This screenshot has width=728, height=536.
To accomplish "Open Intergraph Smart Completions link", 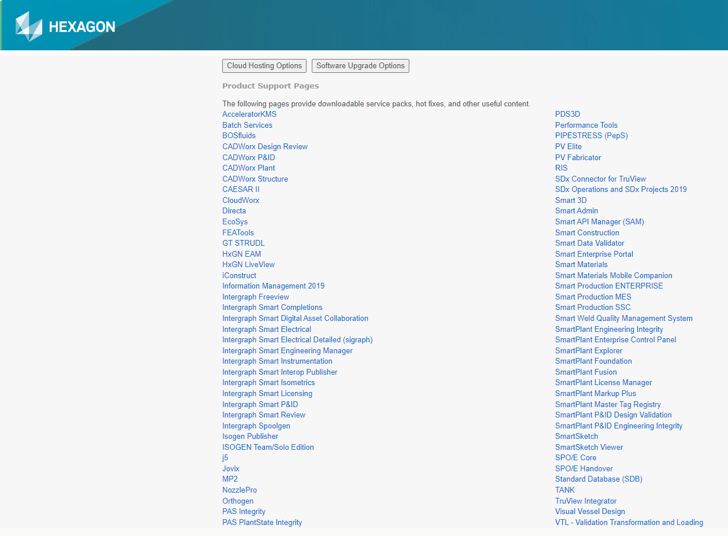I will tap(272, 307).
